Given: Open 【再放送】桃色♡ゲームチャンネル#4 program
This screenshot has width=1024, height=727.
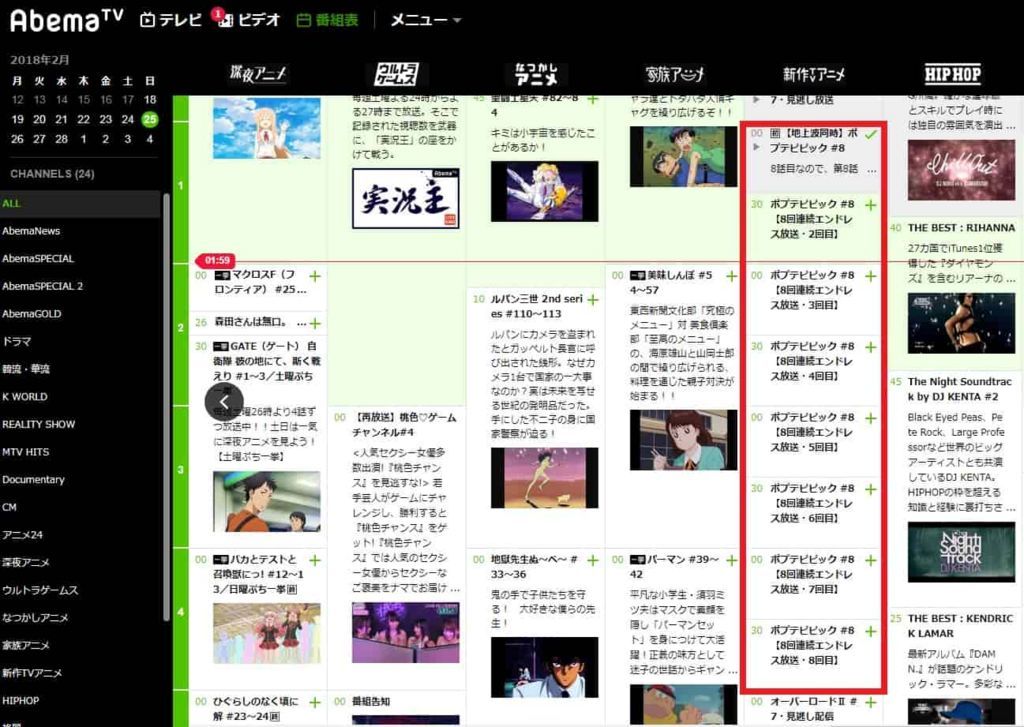Looking at the screenshot, I should pos(404,425).
